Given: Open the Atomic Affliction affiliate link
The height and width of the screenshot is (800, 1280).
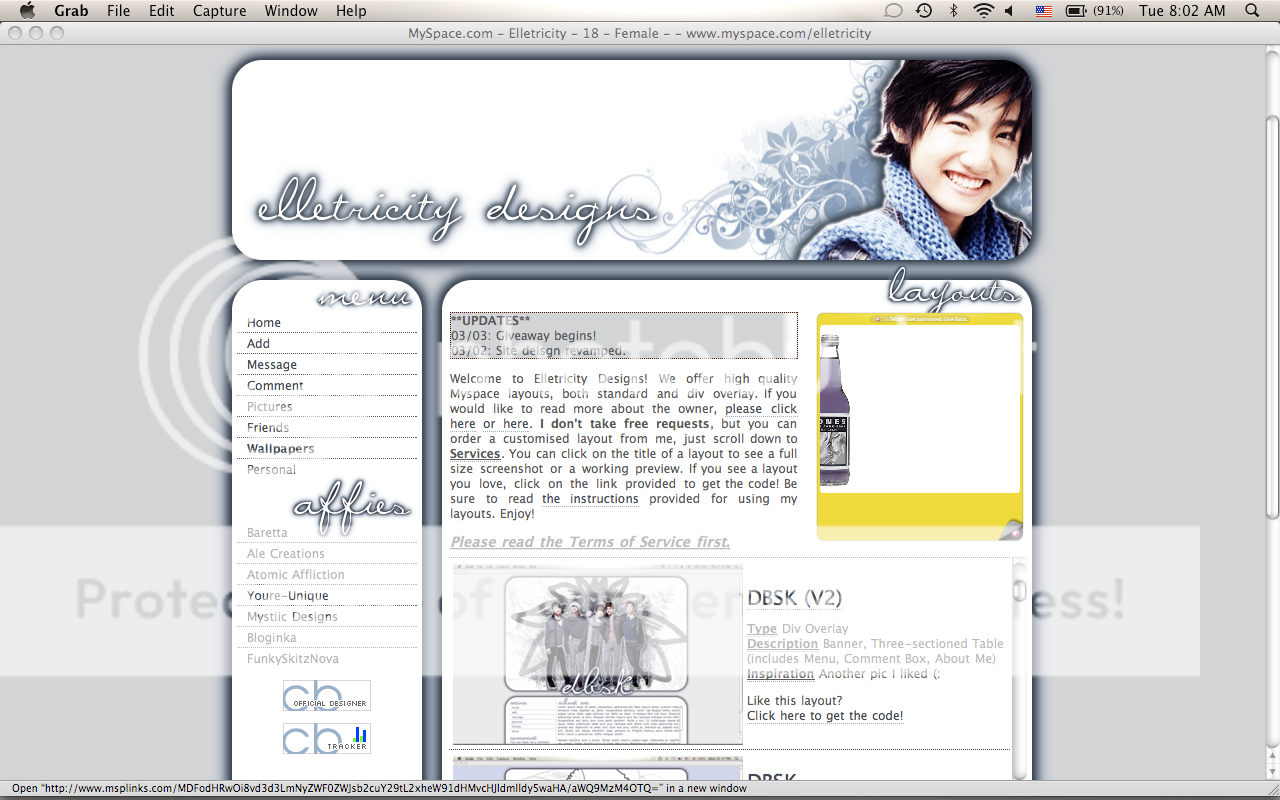Looking at the screenshot, I should (x=296, y=575).
